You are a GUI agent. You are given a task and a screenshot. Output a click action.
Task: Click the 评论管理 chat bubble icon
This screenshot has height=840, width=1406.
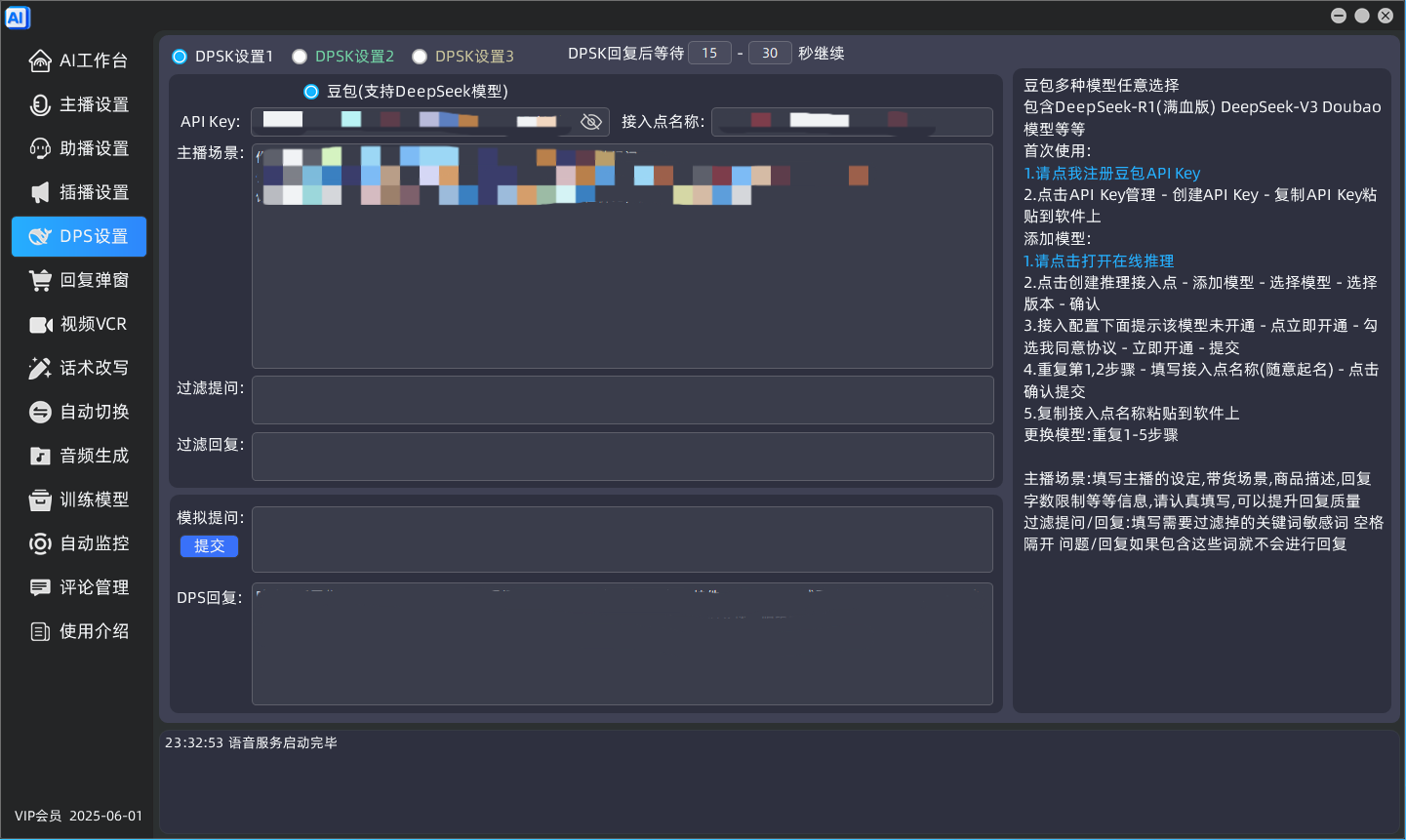pyautogui.click(x=40, y=587)
